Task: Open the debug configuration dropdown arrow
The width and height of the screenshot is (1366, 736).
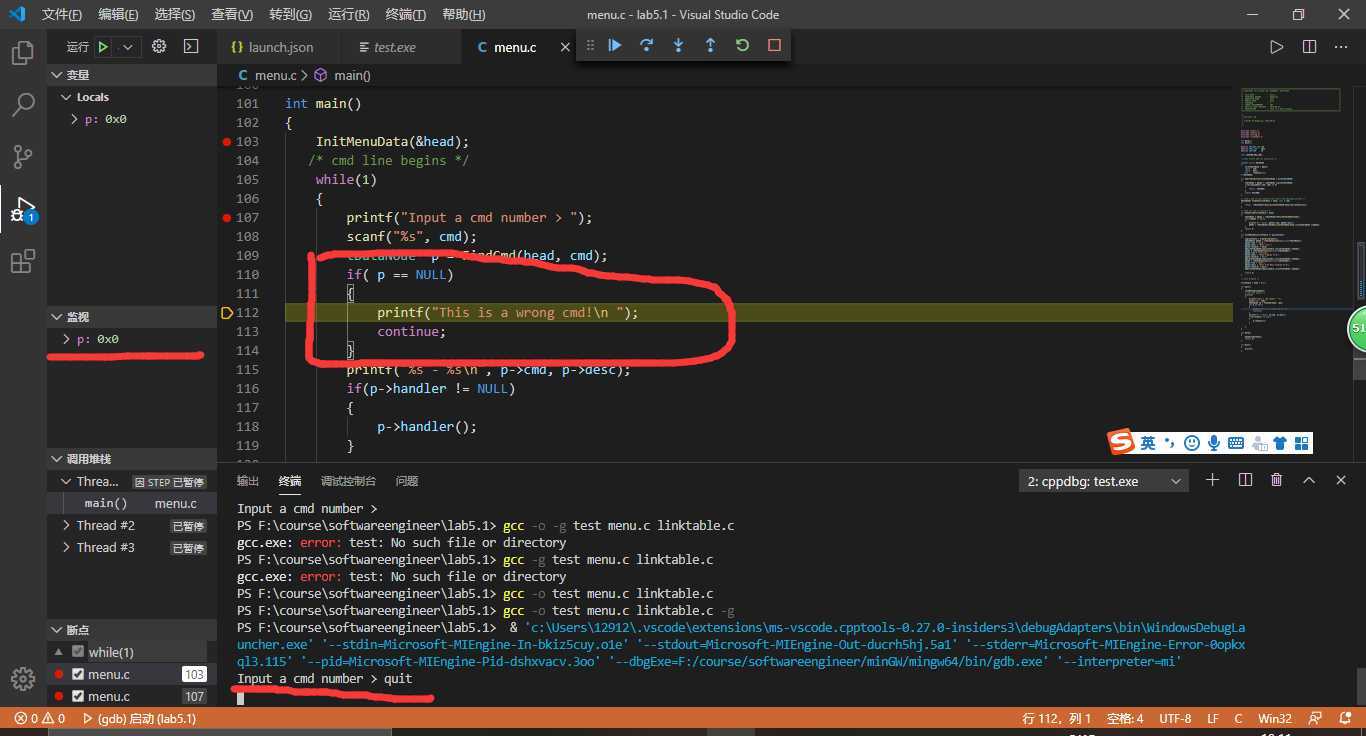Action: tap(128, 47)
